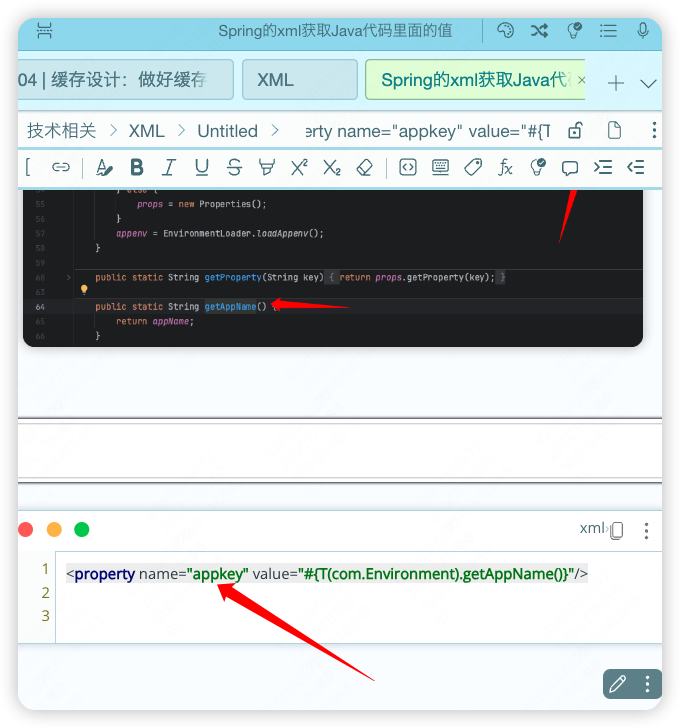Viewport: 680px width, 728px height.
Task: Copy the code block with copy icon
Action: [616, 530]
